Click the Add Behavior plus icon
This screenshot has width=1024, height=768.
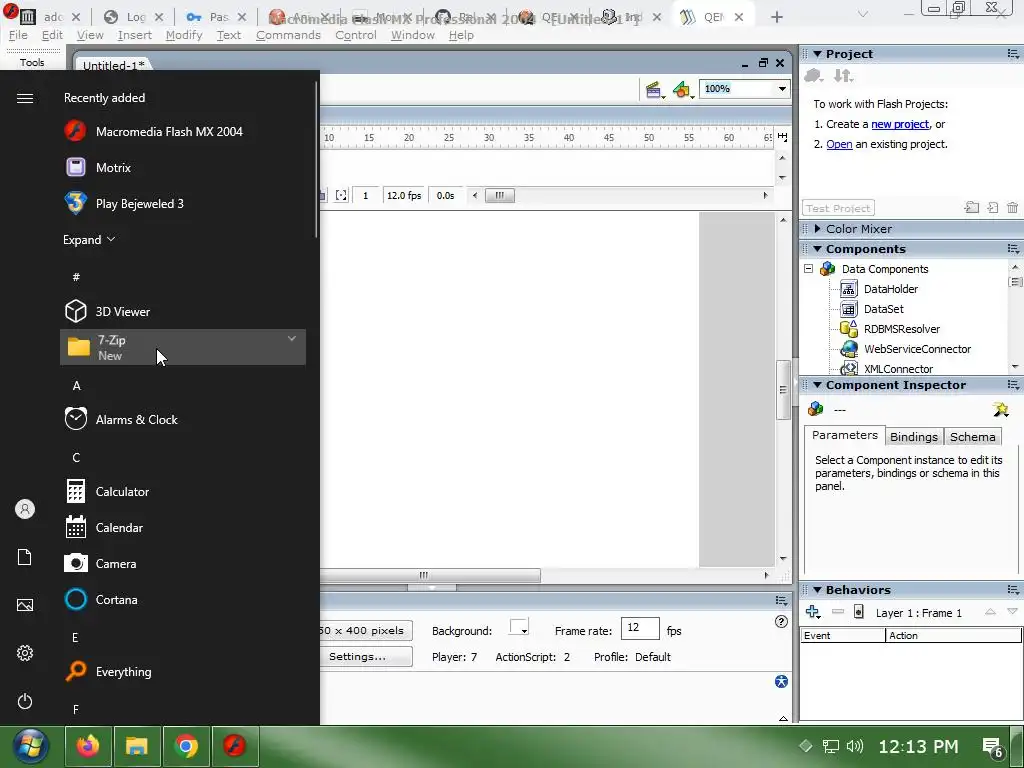812,612
